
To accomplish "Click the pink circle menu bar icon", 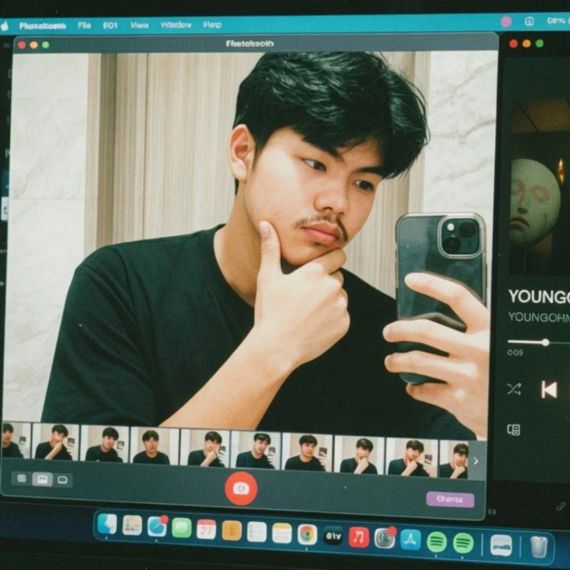I will [x=506, y=22].
